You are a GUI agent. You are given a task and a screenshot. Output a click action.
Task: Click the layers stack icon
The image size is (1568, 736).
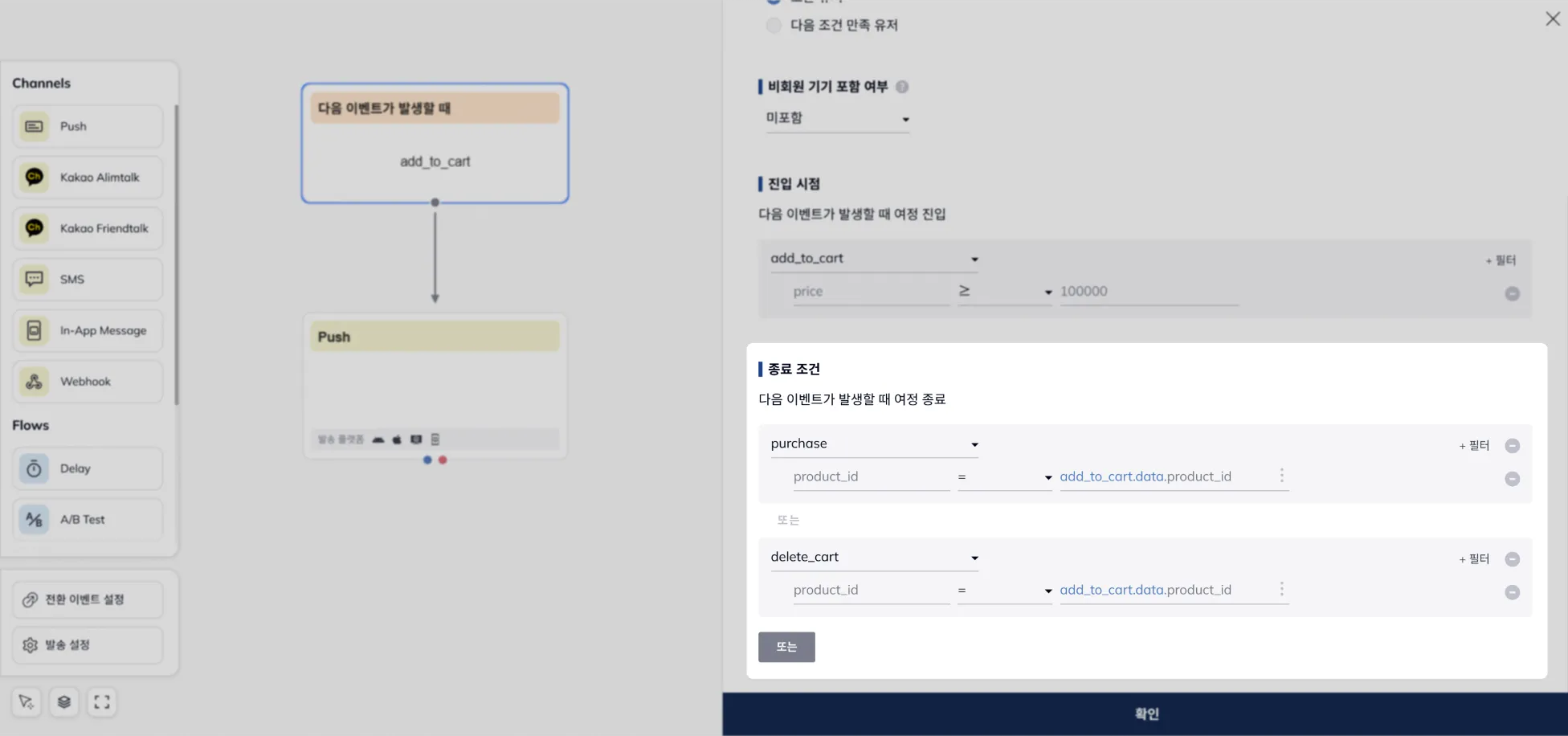pos(63,701)
